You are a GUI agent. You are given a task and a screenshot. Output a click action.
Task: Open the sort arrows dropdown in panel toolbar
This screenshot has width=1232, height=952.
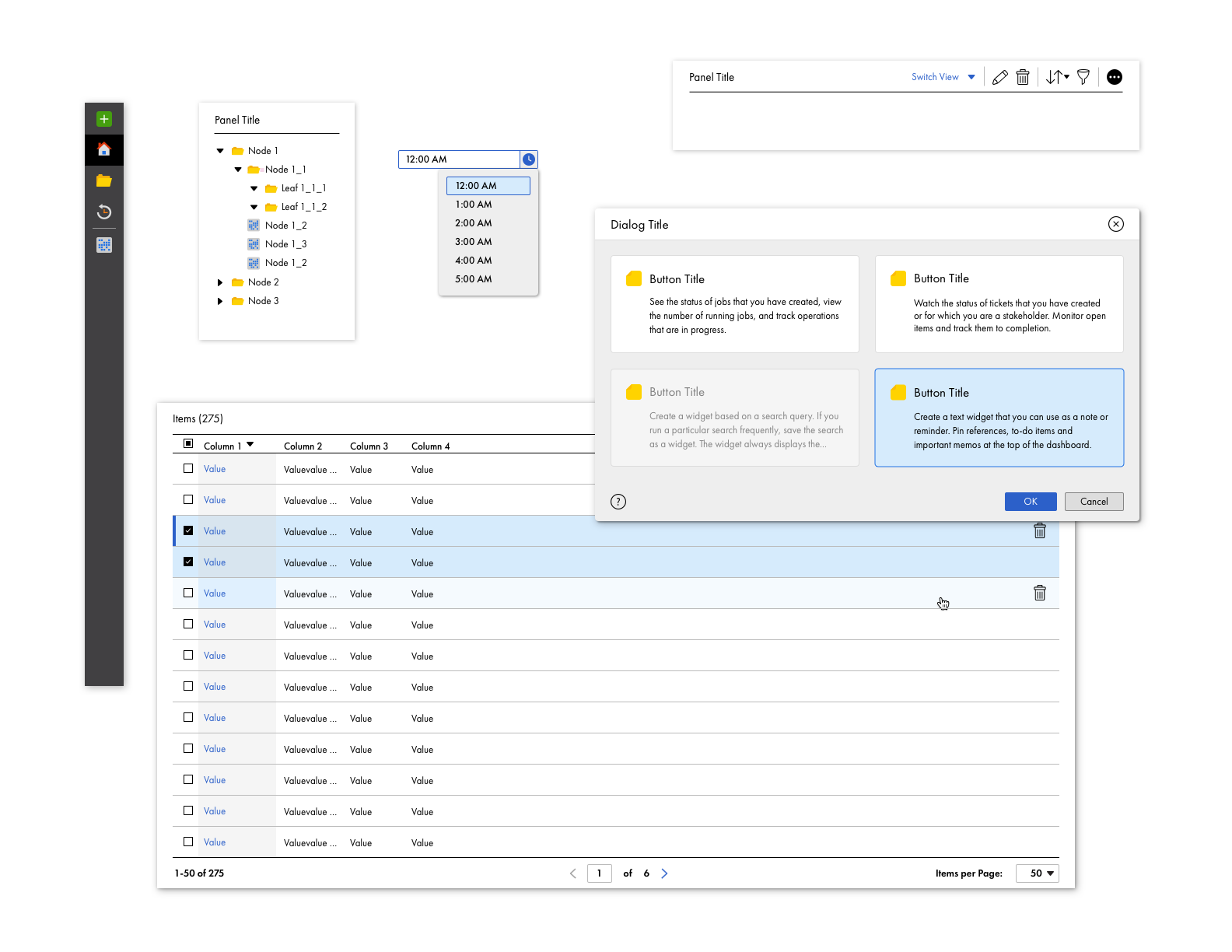(x=1057, y=77)
